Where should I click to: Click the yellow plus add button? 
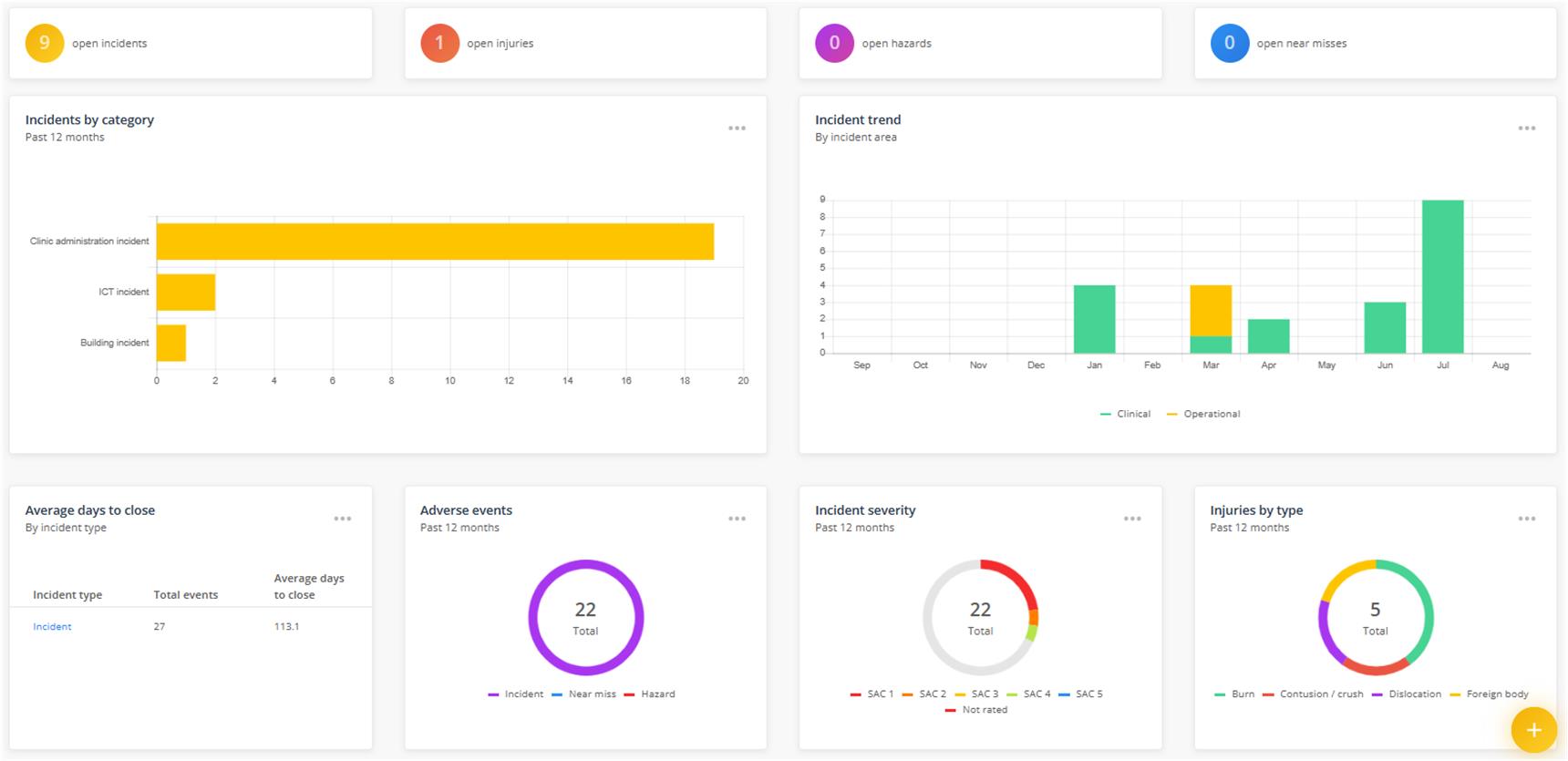point(1533,730)
